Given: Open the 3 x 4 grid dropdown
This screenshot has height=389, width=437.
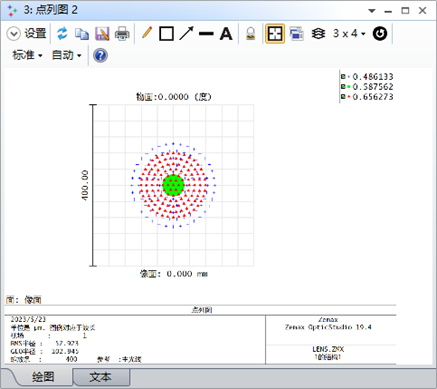Looking at the screenshot, I should pyautogui.click(x=349, y=33).
